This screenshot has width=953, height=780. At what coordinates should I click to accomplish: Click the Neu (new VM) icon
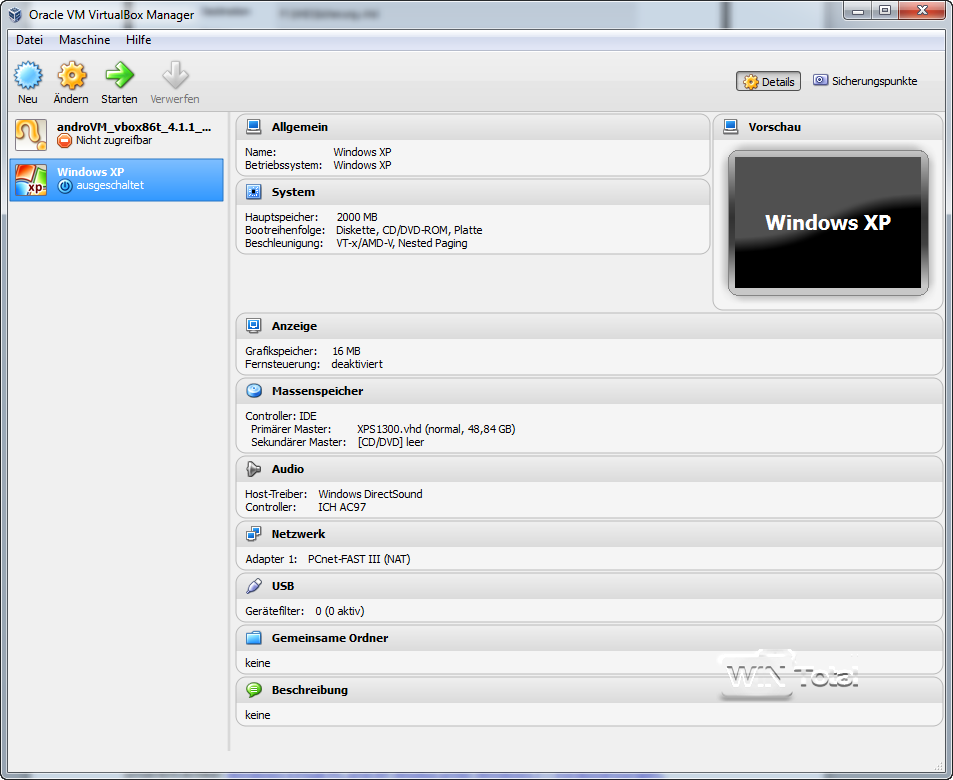pyautogui.click(x=28, y=75)
